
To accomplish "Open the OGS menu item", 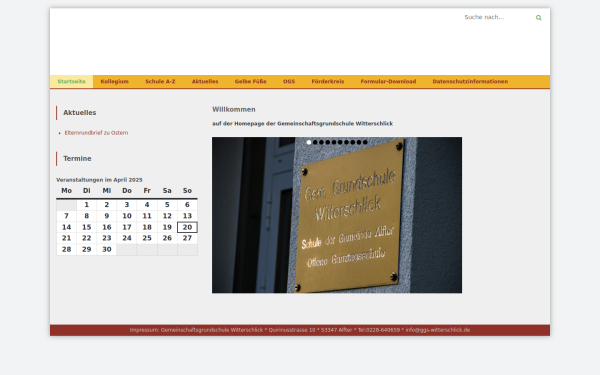I will pos(289,82).
